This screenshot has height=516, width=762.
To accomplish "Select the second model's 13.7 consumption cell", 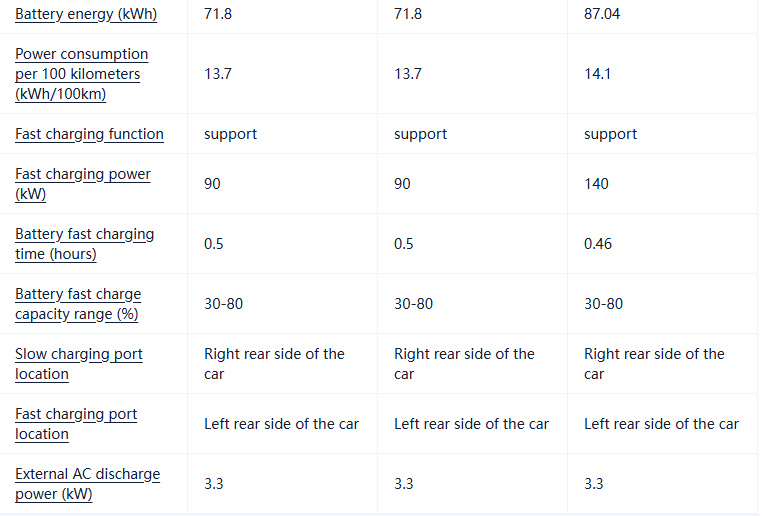I will (x=408, y=74).
